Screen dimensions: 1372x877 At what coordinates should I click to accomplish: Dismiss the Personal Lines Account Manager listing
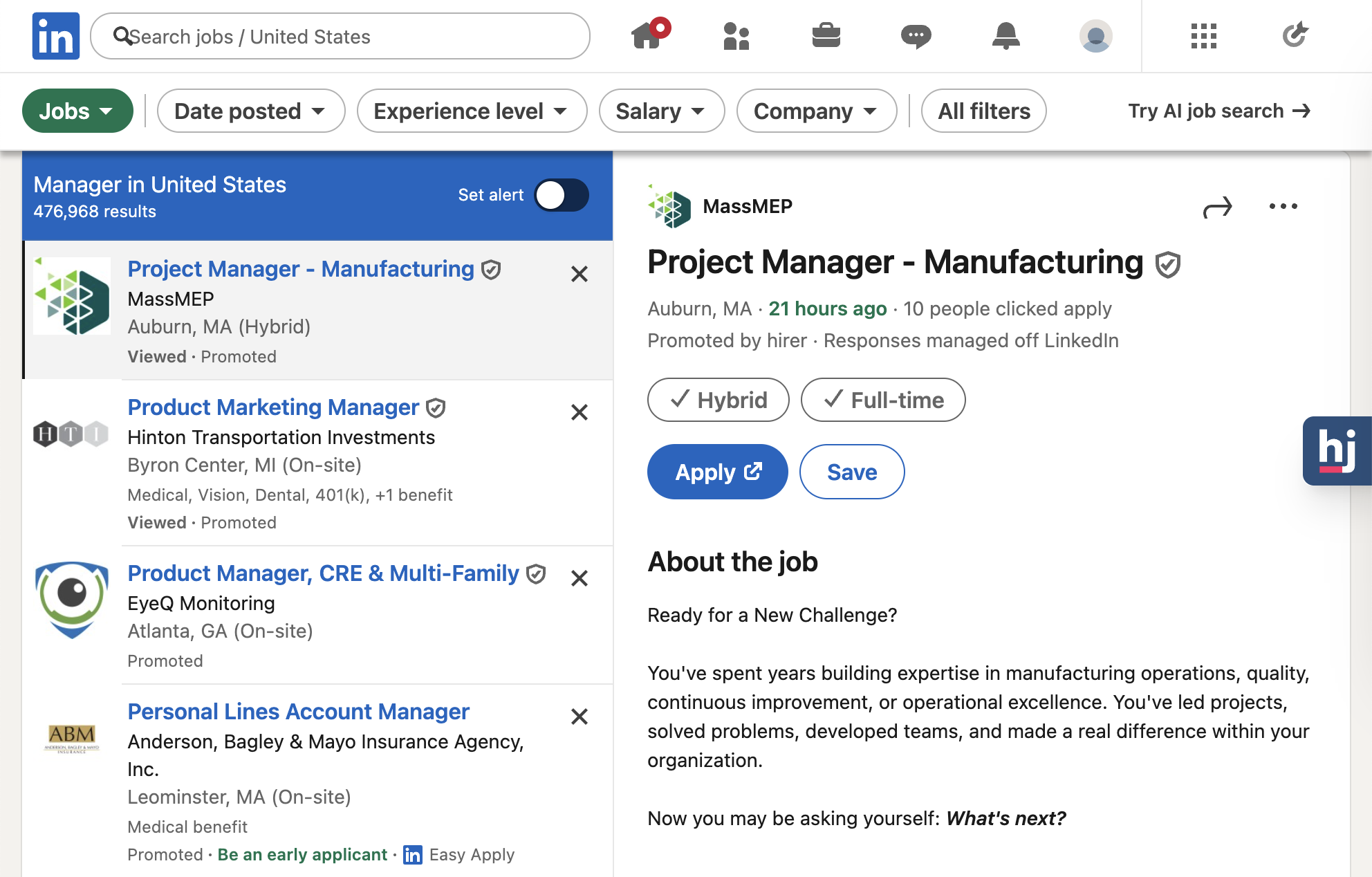click(580, 717)
